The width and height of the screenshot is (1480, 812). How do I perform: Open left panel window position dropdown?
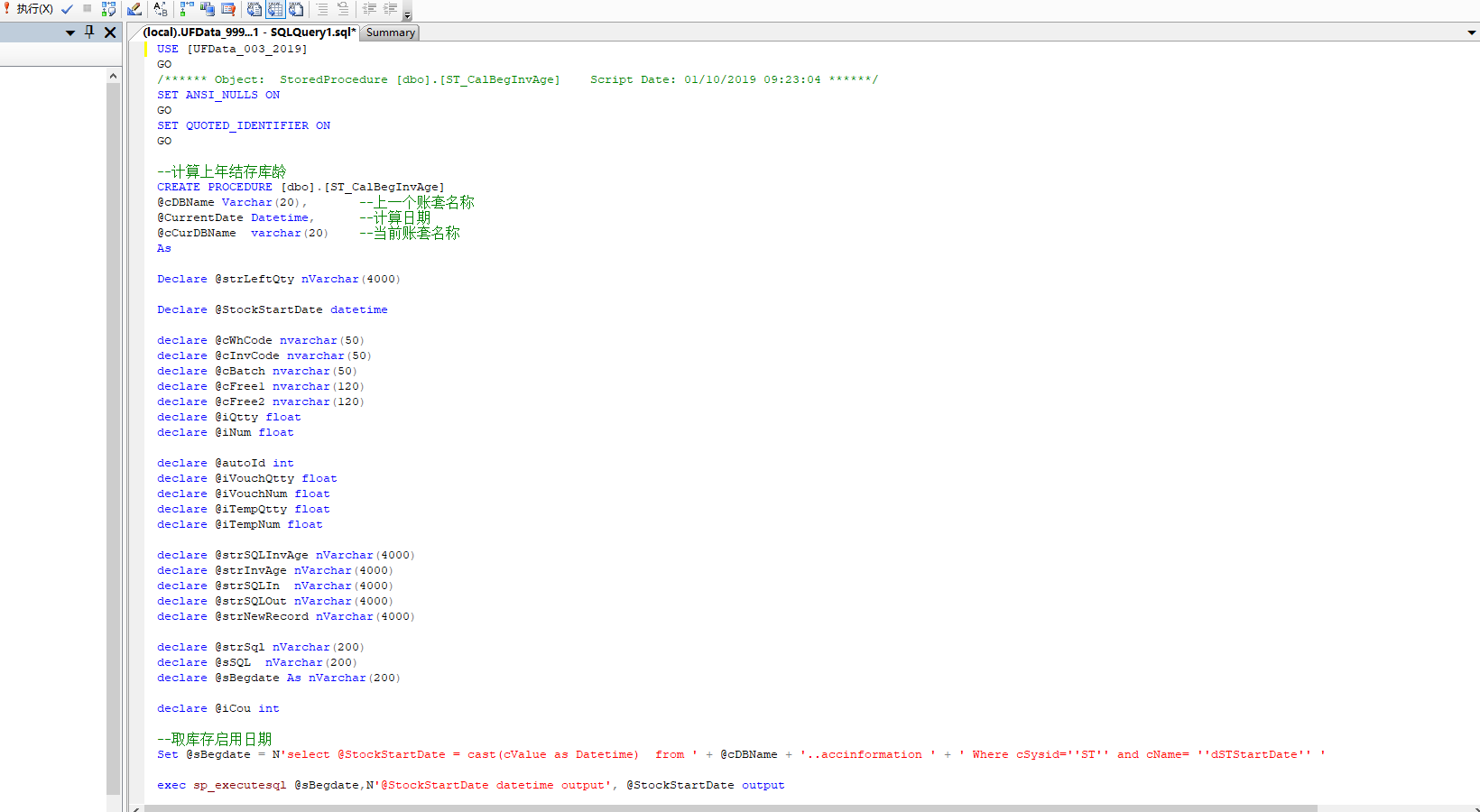70,32
